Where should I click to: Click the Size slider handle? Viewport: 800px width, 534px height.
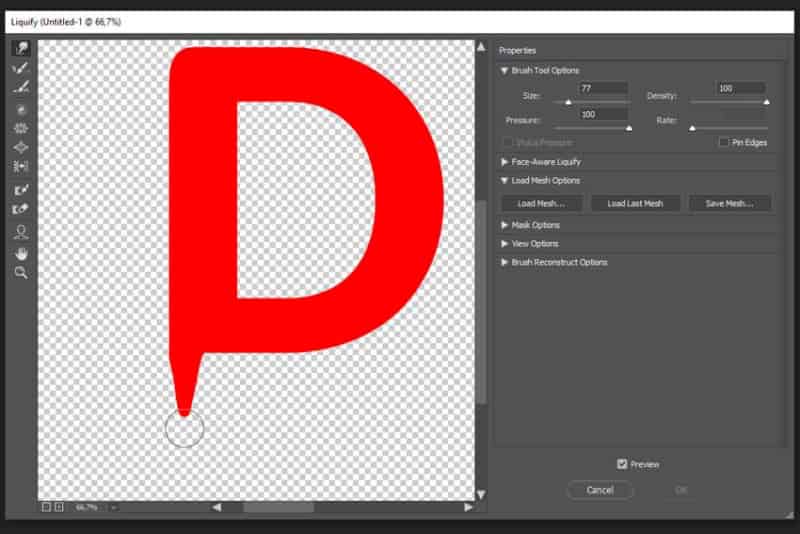coord(568,103)
